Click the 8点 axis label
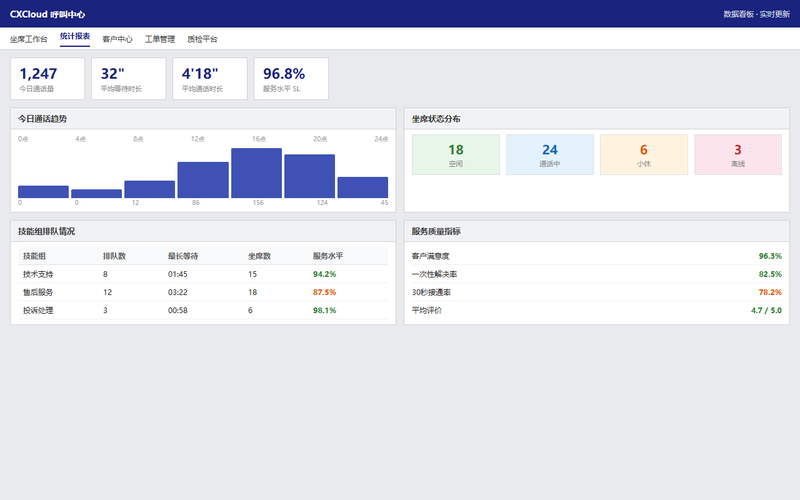 tap(138, 139)
